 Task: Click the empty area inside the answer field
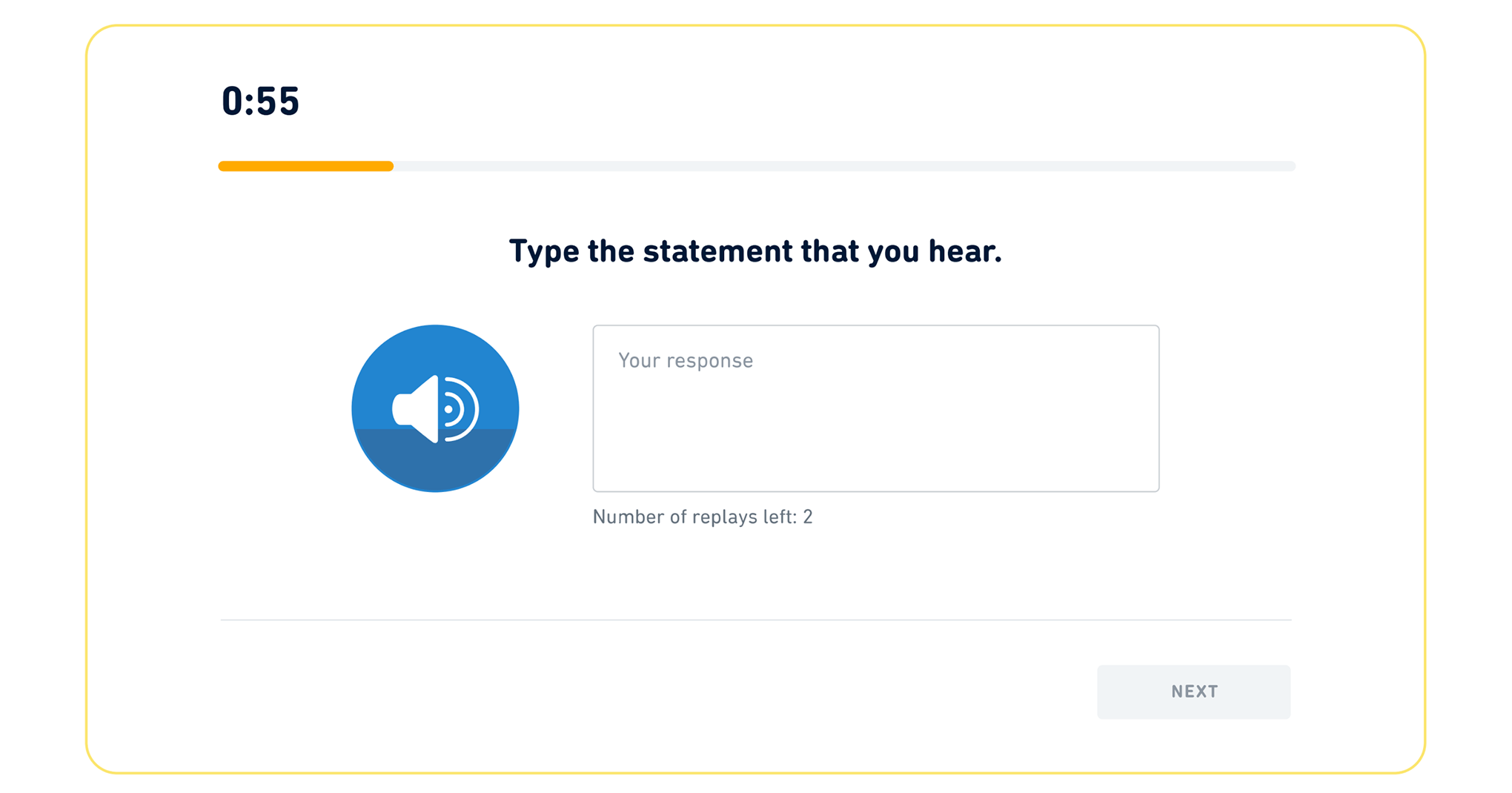coord(875,437)
